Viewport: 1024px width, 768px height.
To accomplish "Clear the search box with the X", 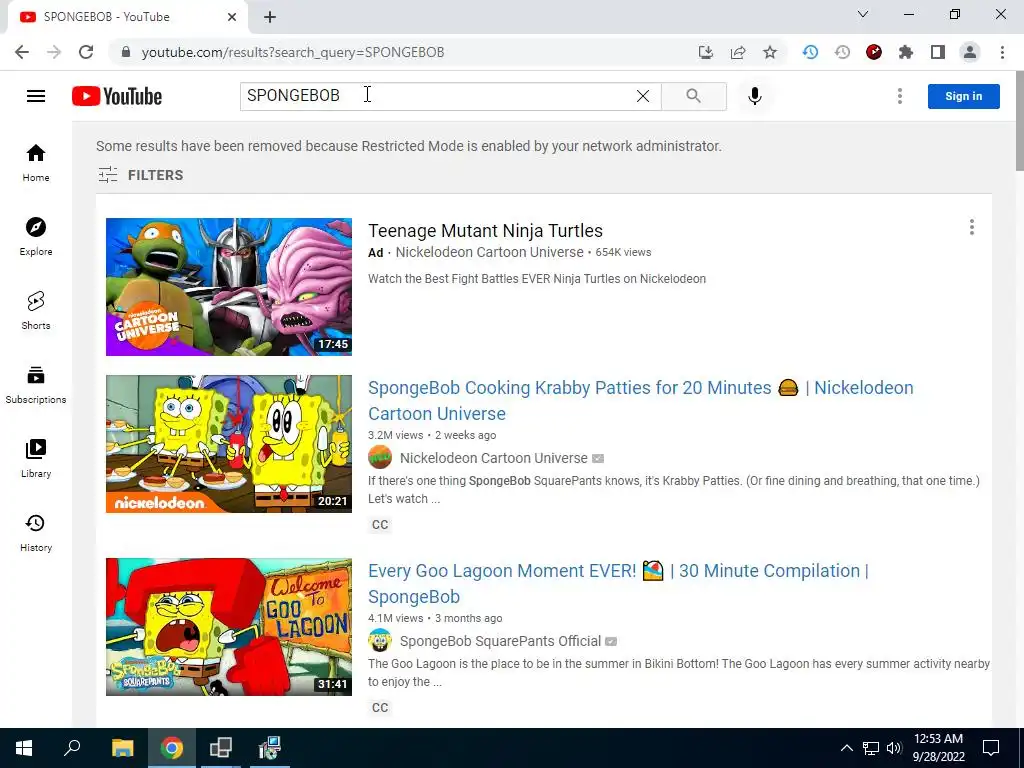I will (x=643, y=96).
